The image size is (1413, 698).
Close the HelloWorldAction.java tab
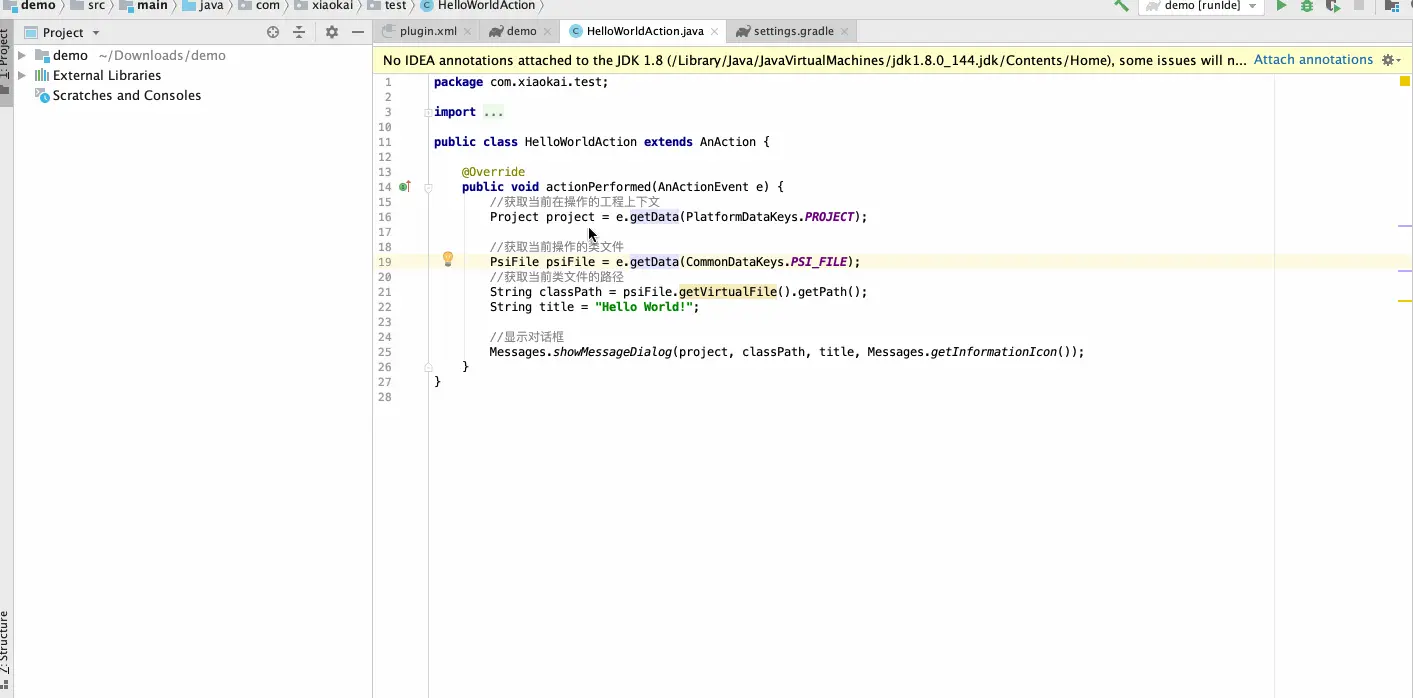[x=714, y=32]
